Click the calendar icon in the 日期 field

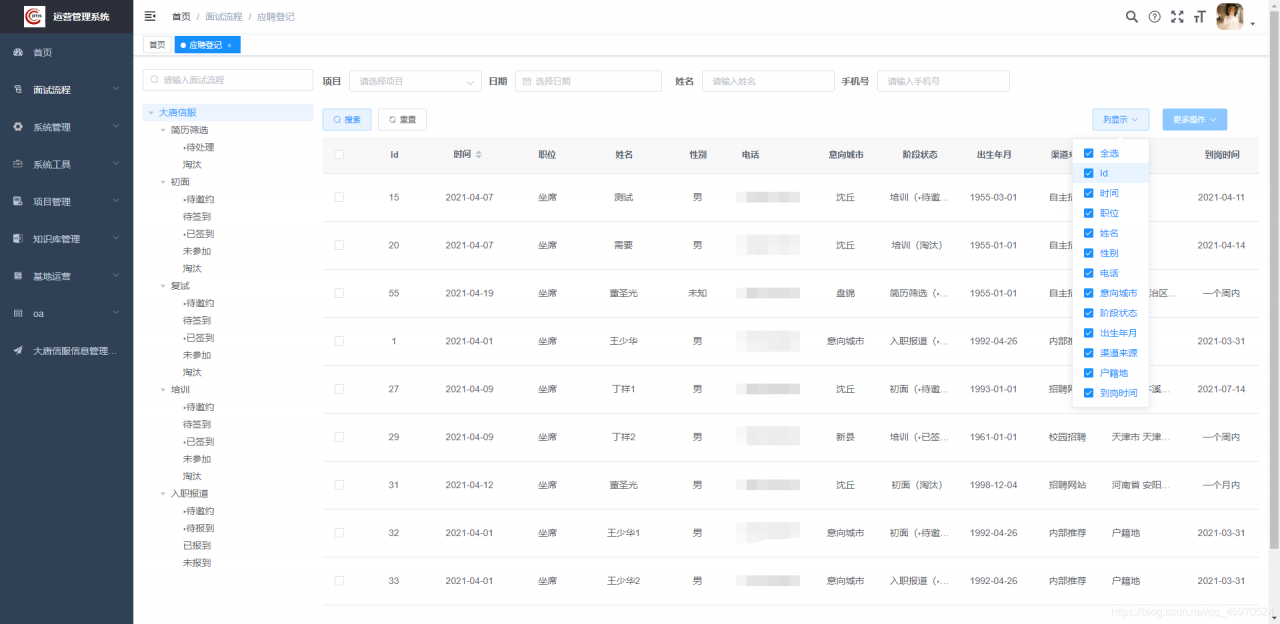526,81
